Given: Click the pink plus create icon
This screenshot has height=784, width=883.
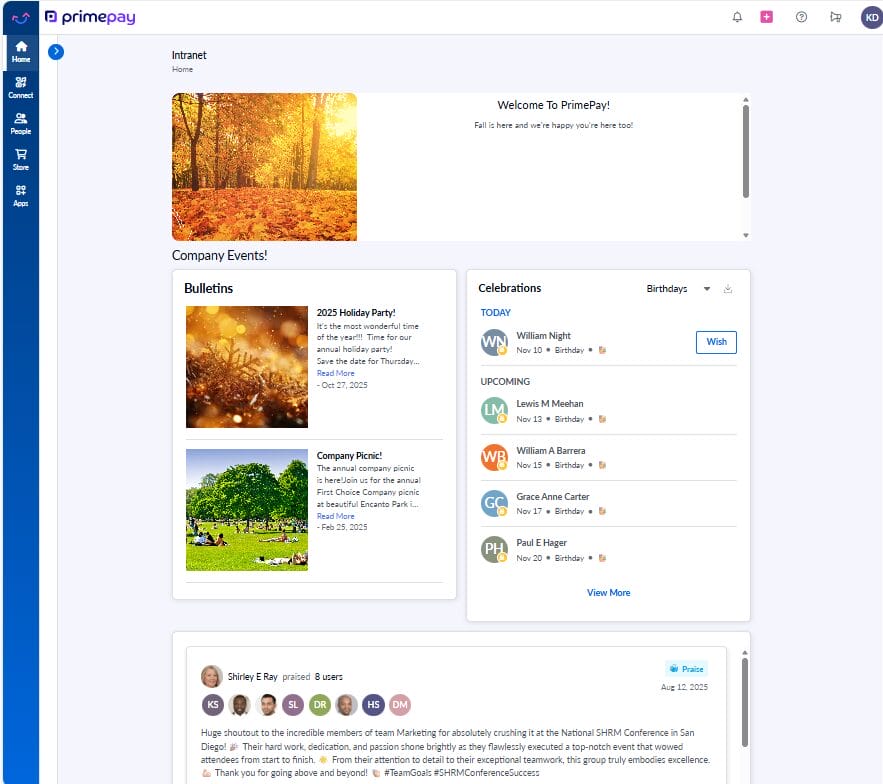Looking at the screenshot, I should (766, 17).
